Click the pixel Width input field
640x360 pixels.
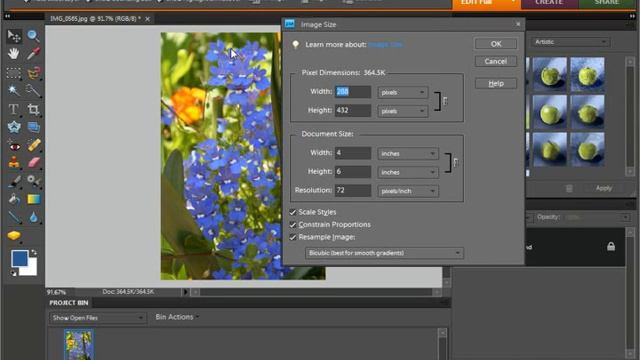point(353,92)
